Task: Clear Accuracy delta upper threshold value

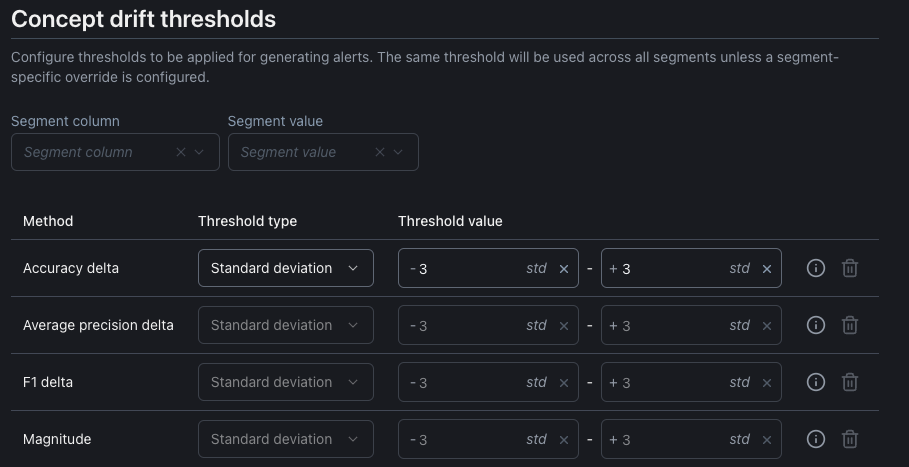Action: 767,268
